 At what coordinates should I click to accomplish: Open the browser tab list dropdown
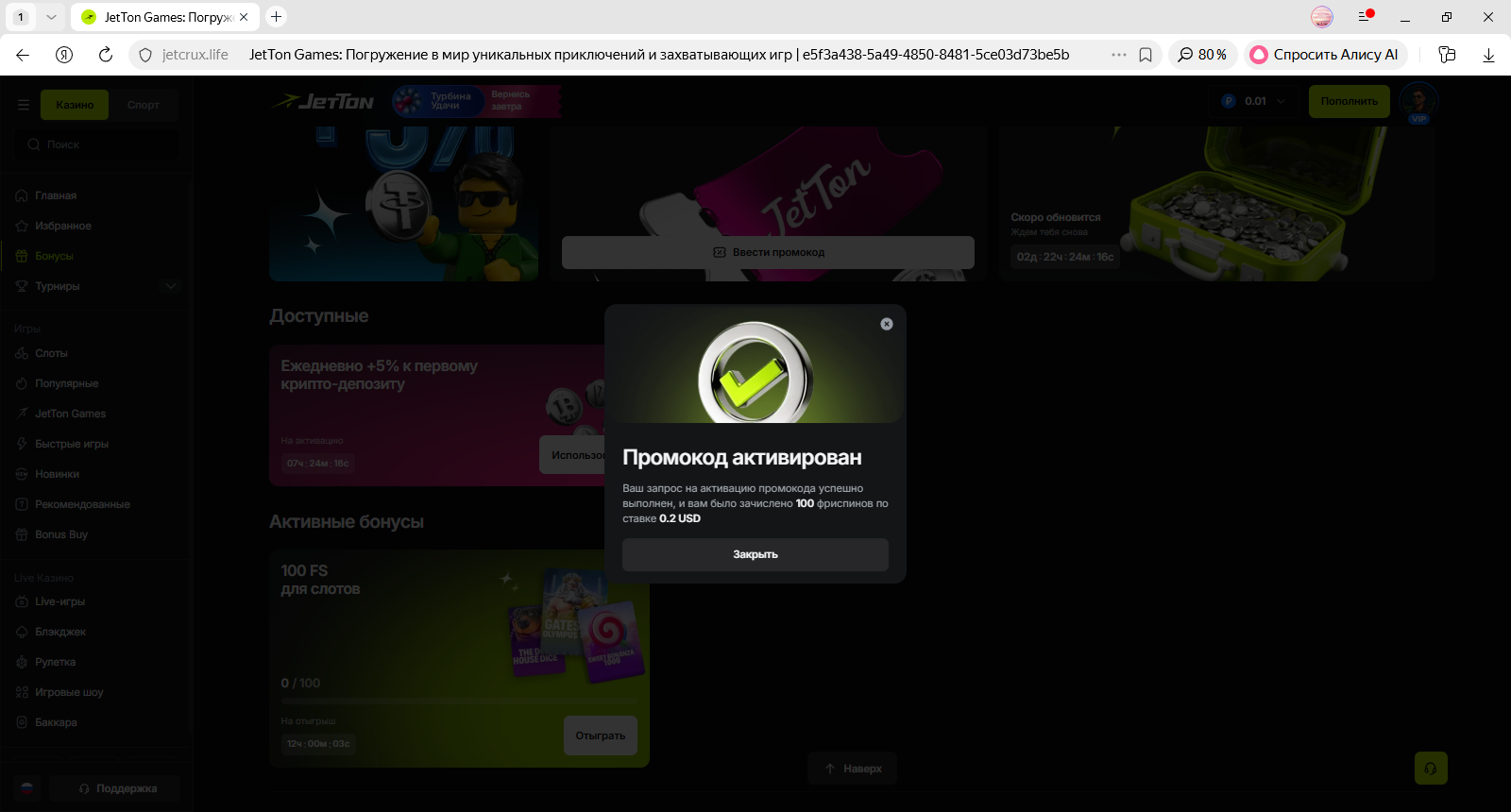[x=51, y=17]
